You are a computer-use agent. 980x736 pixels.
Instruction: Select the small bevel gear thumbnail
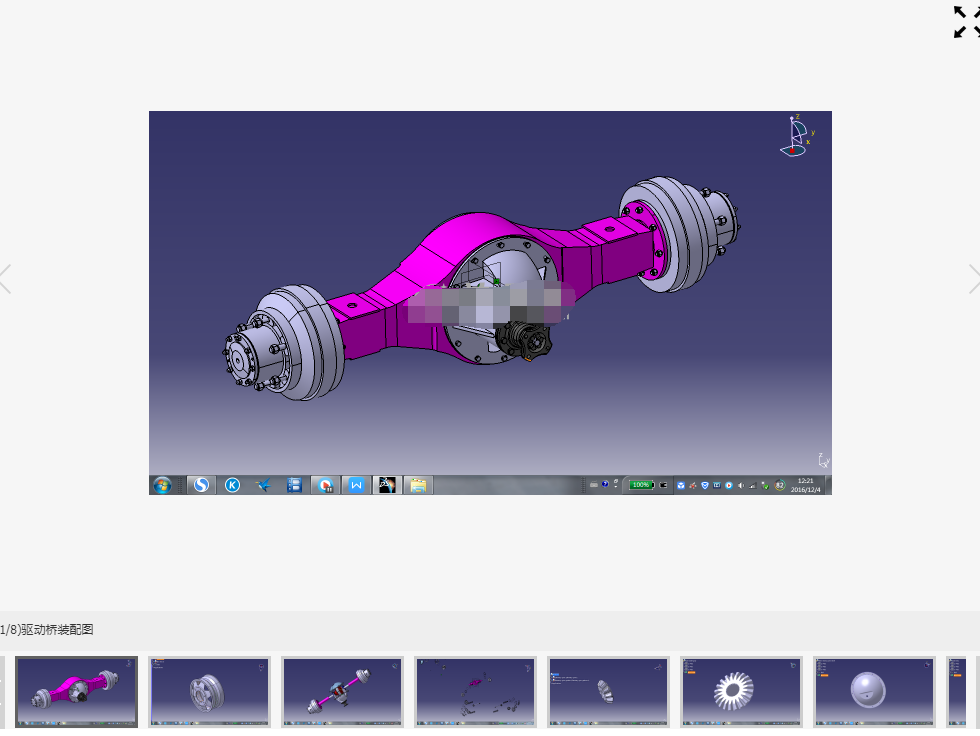pos(608,692)
